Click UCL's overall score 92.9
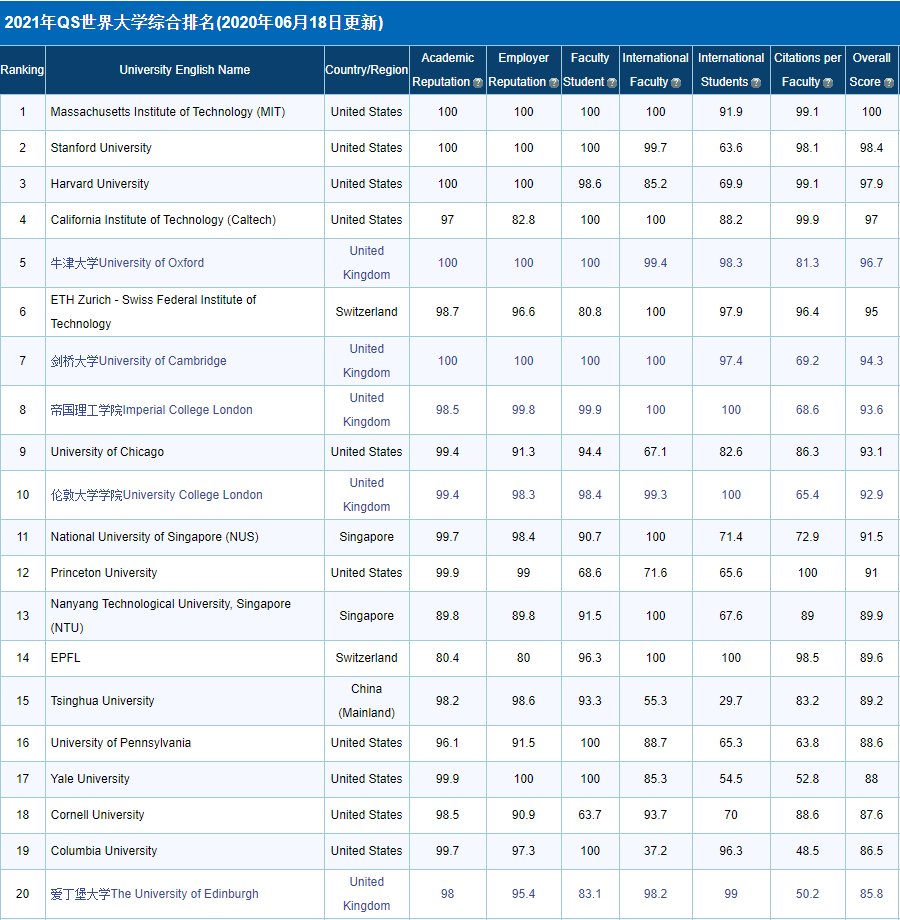Image resolution: width=900 pixels, height=920 pixels. pos(871,495)
